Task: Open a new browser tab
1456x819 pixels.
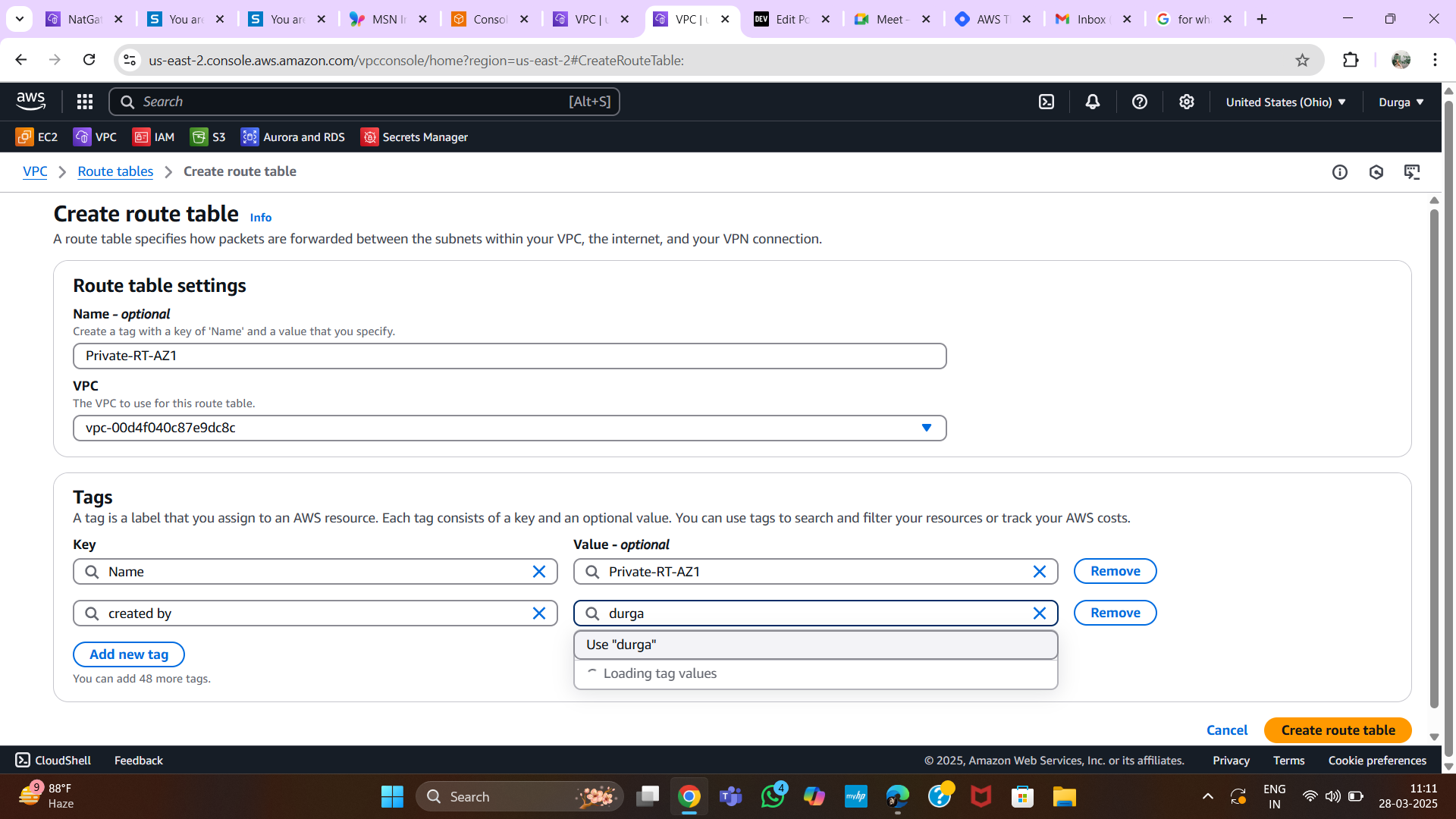Action: tap(1262, 19)
